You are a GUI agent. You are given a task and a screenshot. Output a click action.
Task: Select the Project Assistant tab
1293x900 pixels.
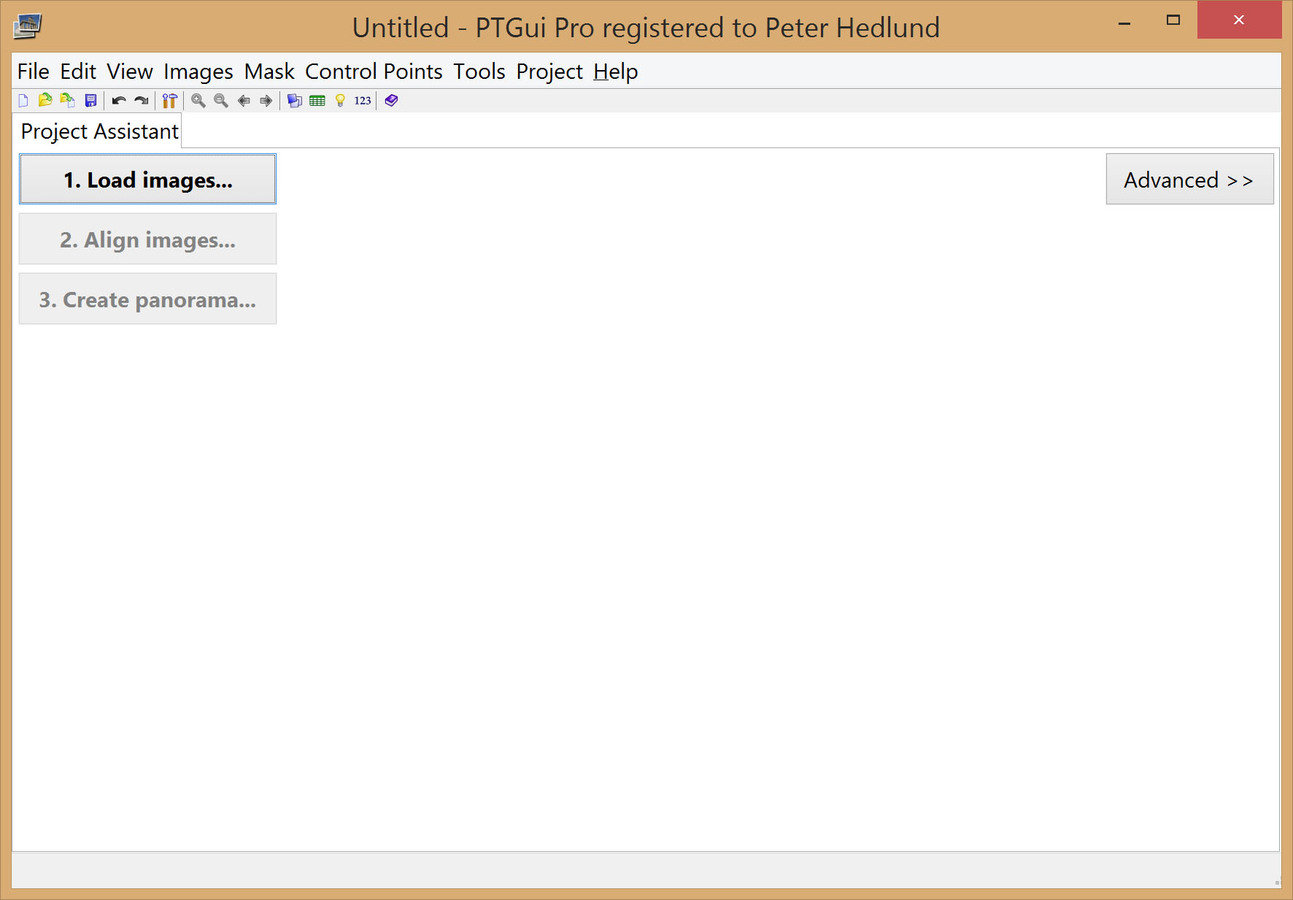click(x=99, y=131)
